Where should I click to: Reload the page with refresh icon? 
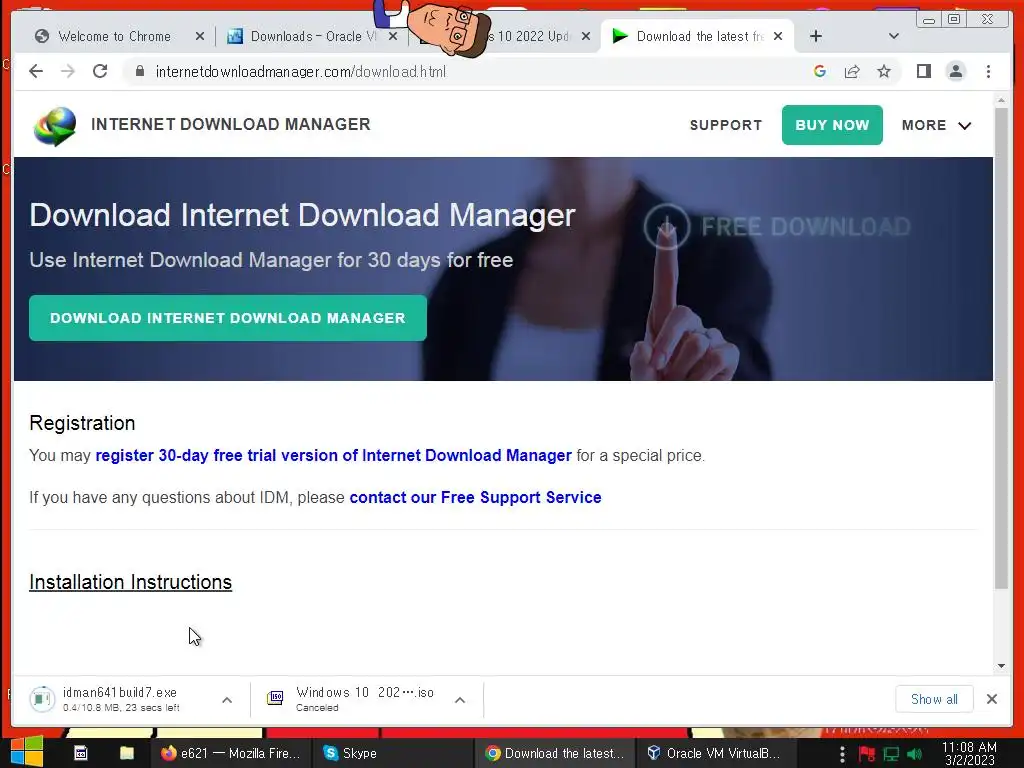click(x=100, y=71)
